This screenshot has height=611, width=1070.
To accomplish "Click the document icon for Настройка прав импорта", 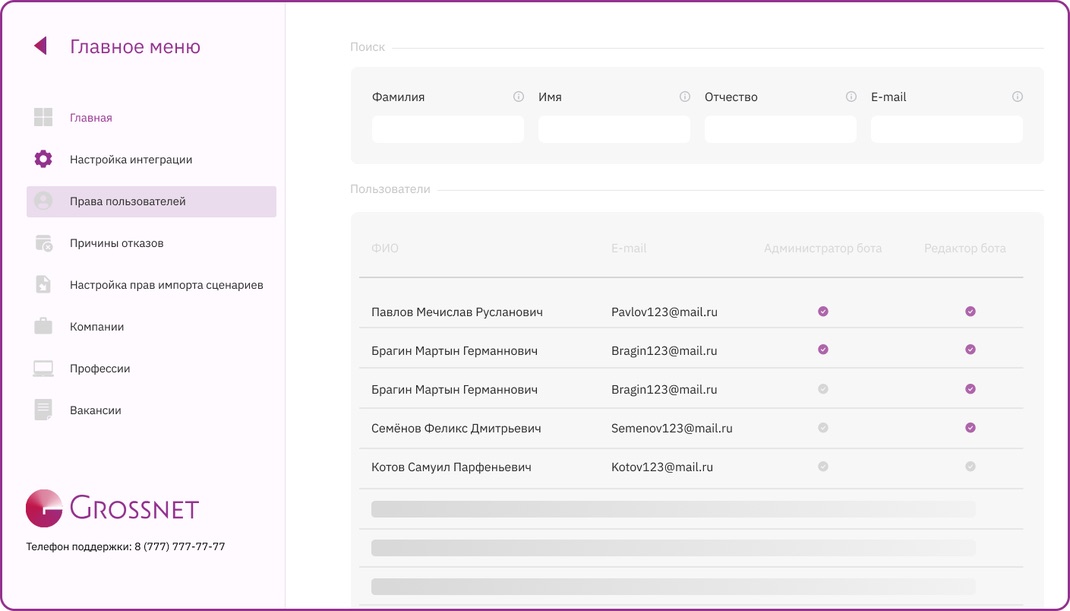I will coord(43,285).
